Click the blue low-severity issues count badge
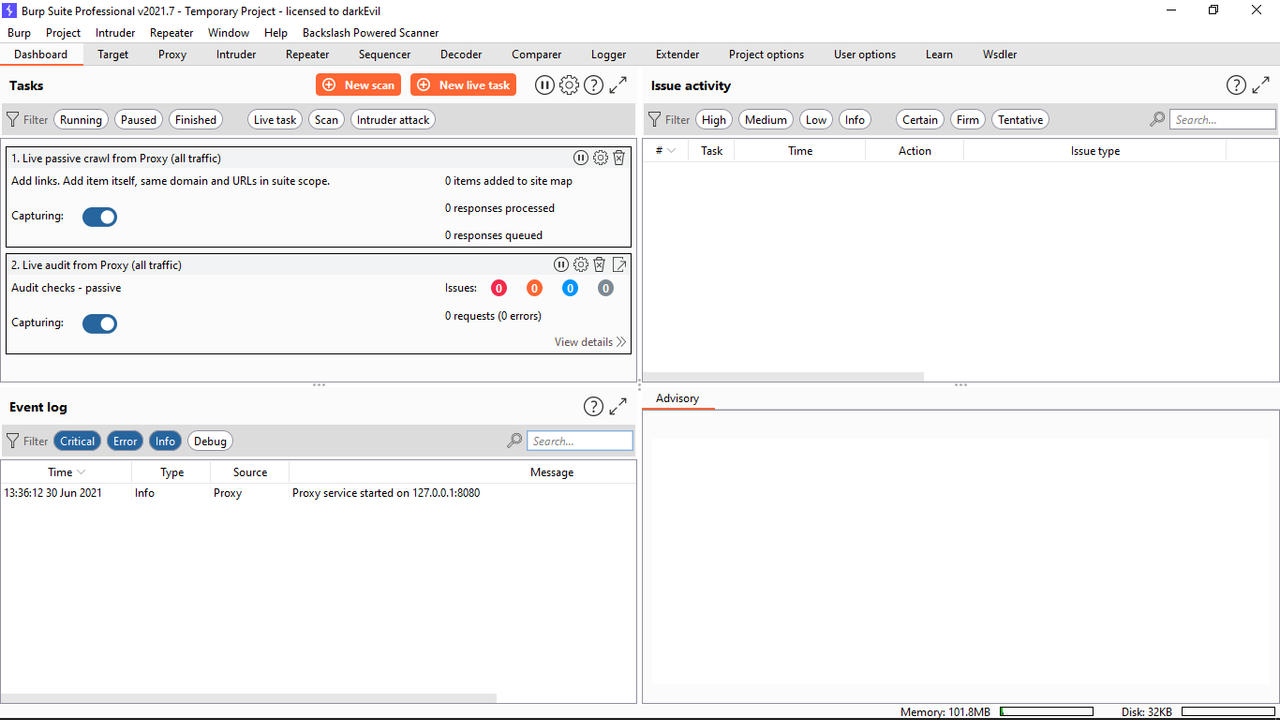This screenshot has height=720, width=1280. [570, 288]
